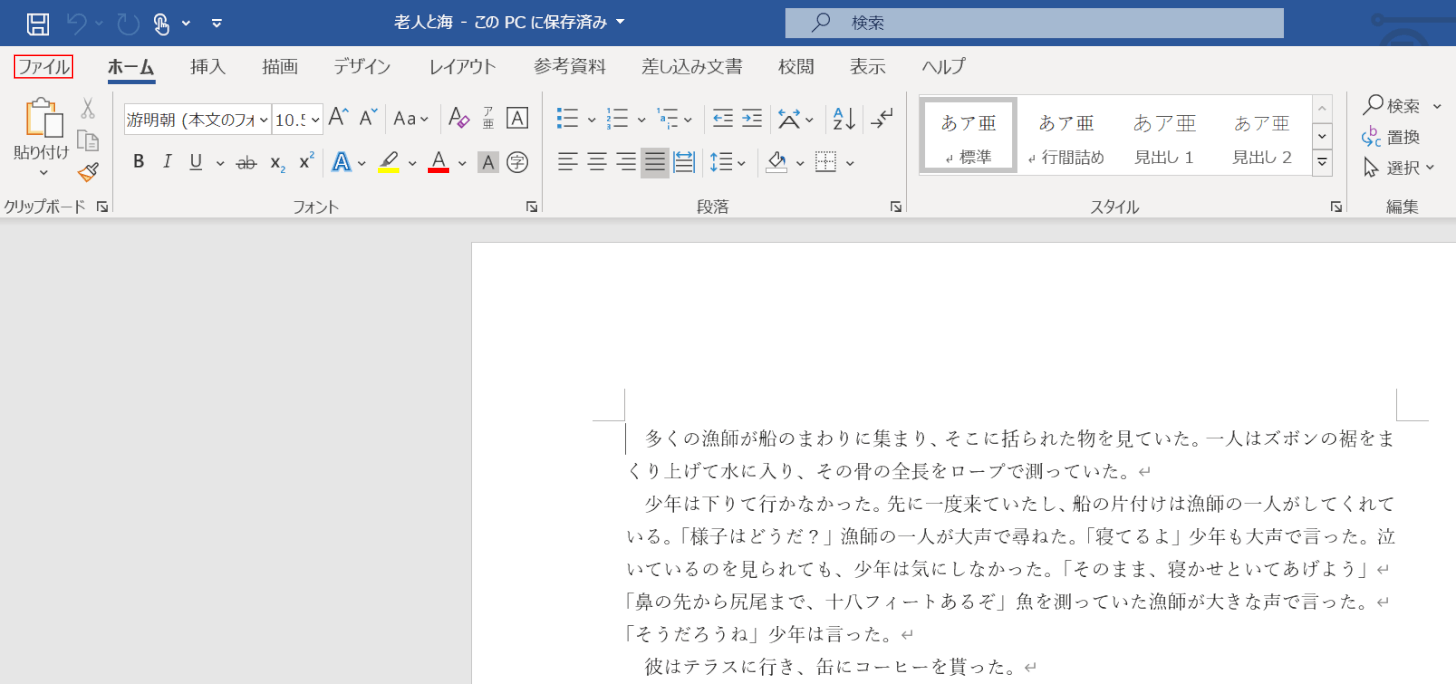Viewport: 1456px width, 684px height.
Task: Expand the Styles gallery
Action: (x=1322, y=161)
